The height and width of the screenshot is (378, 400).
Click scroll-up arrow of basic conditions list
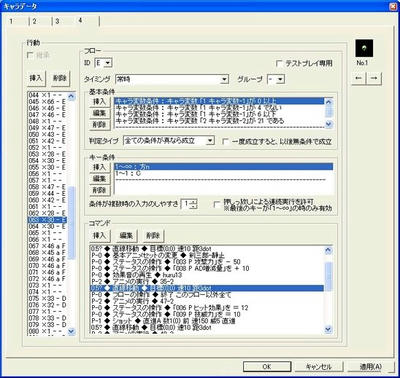[x=329, y=102]
